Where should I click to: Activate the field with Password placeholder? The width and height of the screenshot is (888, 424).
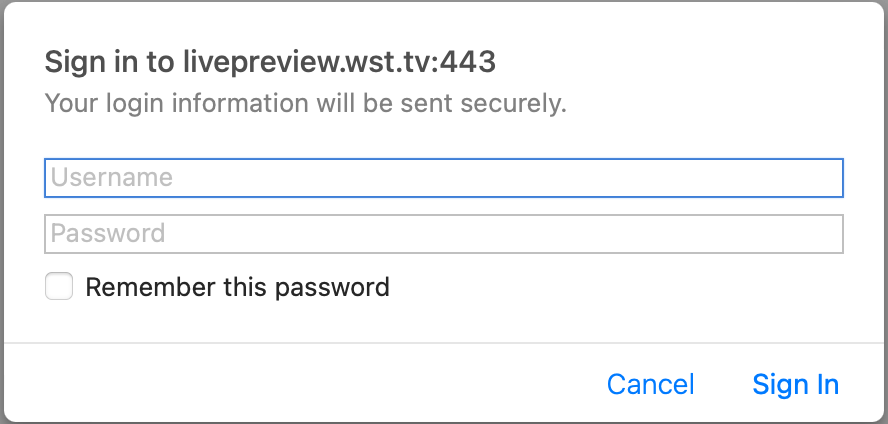click(x=444, y=234)
